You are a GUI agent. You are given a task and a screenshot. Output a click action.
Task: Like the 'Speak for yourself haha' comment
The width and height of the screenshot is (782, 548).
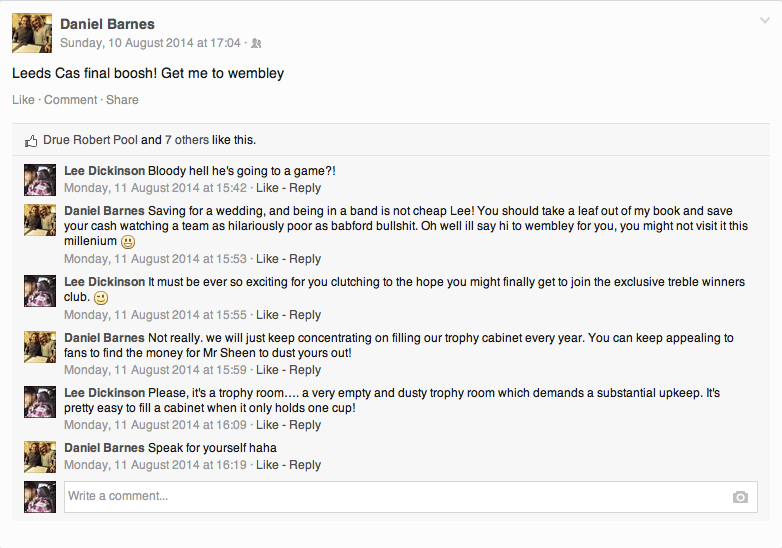tap(267, 465)
